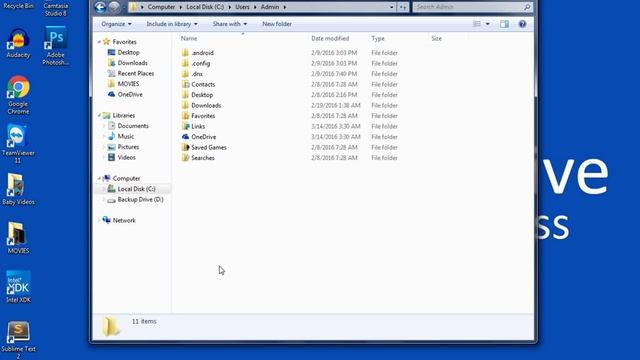Select MOVIES in the navigation pane

(x=128, y=84)
